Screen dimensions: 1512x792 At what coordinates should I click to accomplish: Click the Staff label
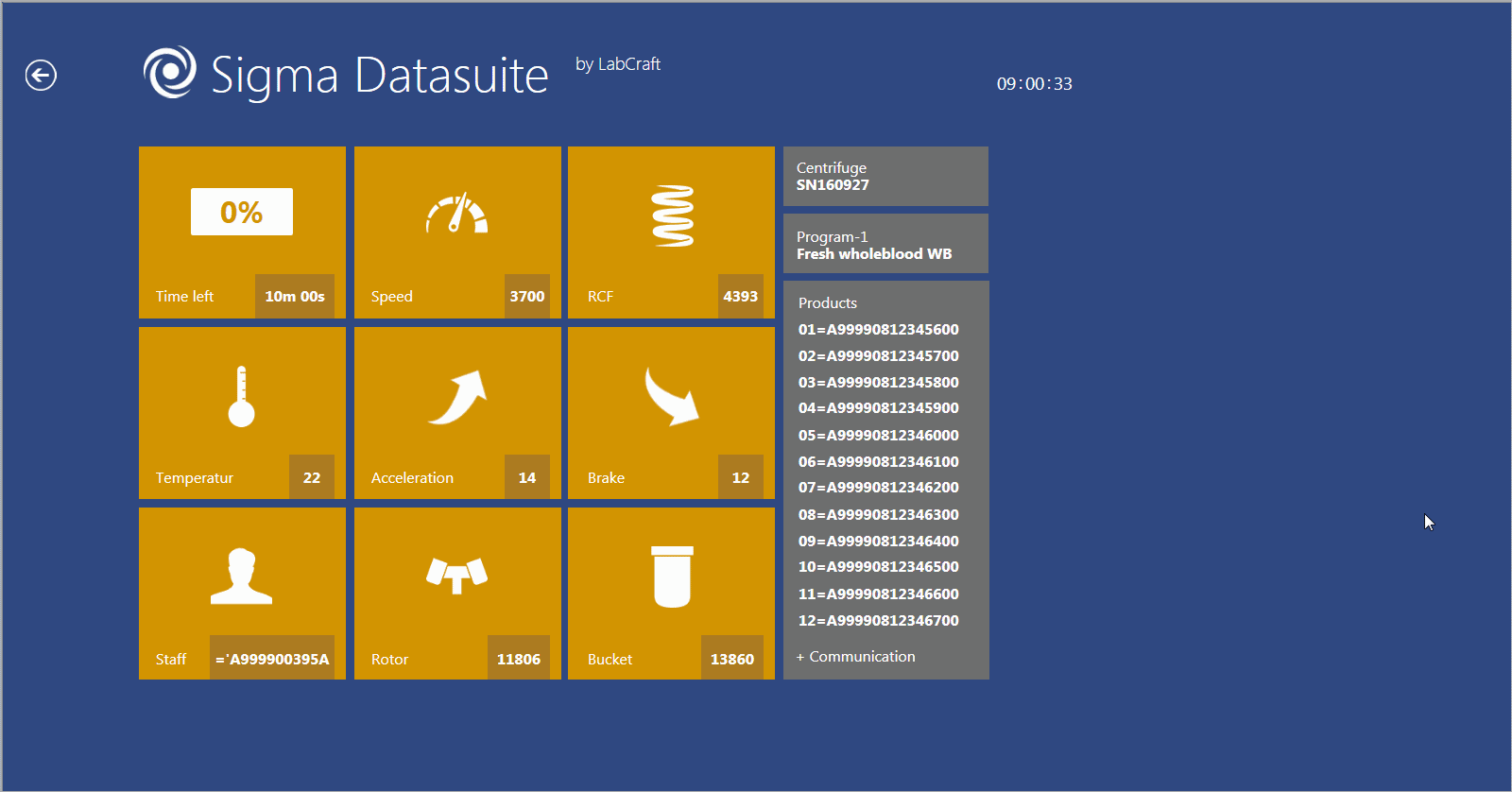coord(171,659)
